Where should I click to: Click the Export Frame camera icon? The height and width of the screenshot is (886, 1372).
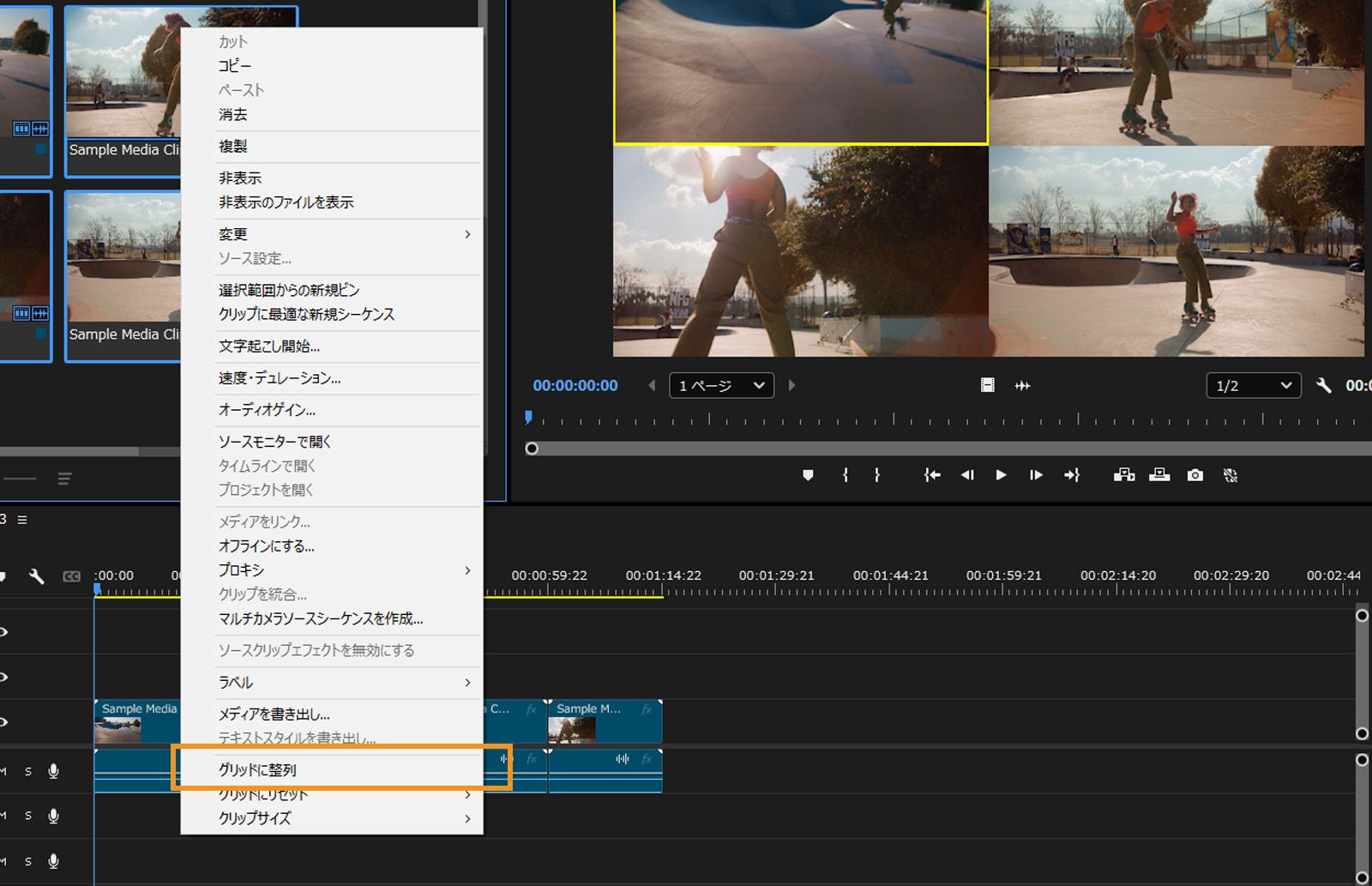(x=1194, y=475)
